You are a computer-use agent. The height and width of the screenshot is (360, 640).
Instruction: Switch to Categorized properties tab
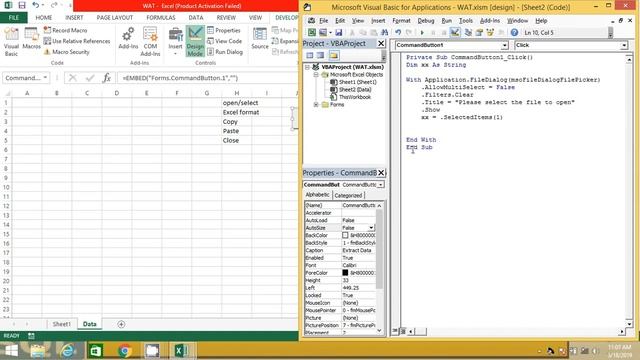pos(348,195)
